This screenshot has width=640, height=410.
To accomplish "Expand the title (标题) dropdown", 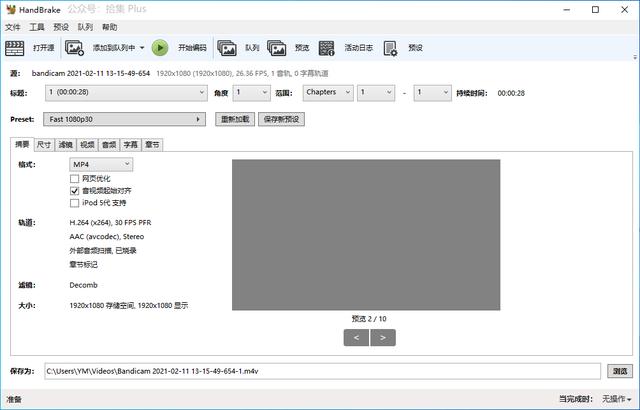I will tap(126, 92).
